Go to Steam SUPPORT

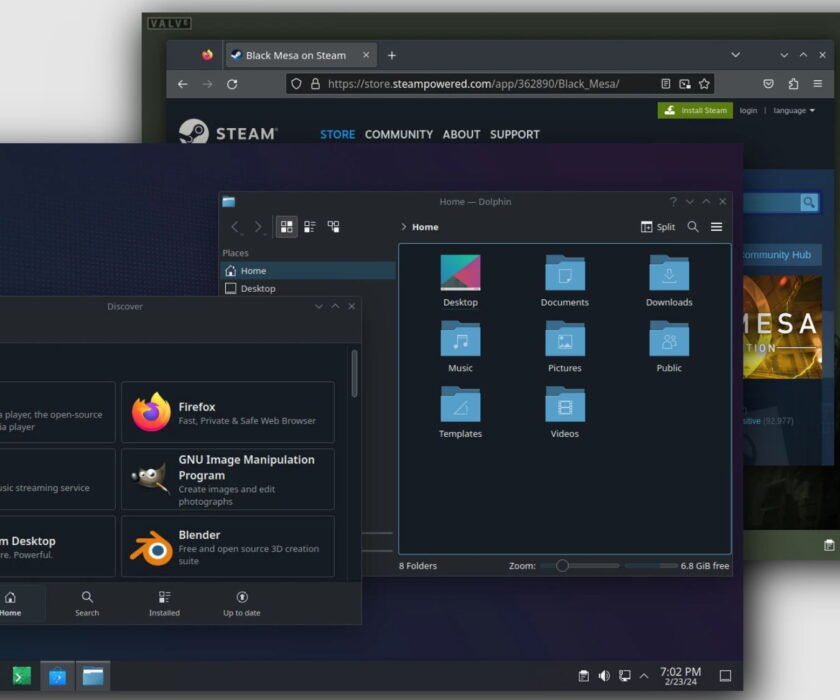pos(514,134)
